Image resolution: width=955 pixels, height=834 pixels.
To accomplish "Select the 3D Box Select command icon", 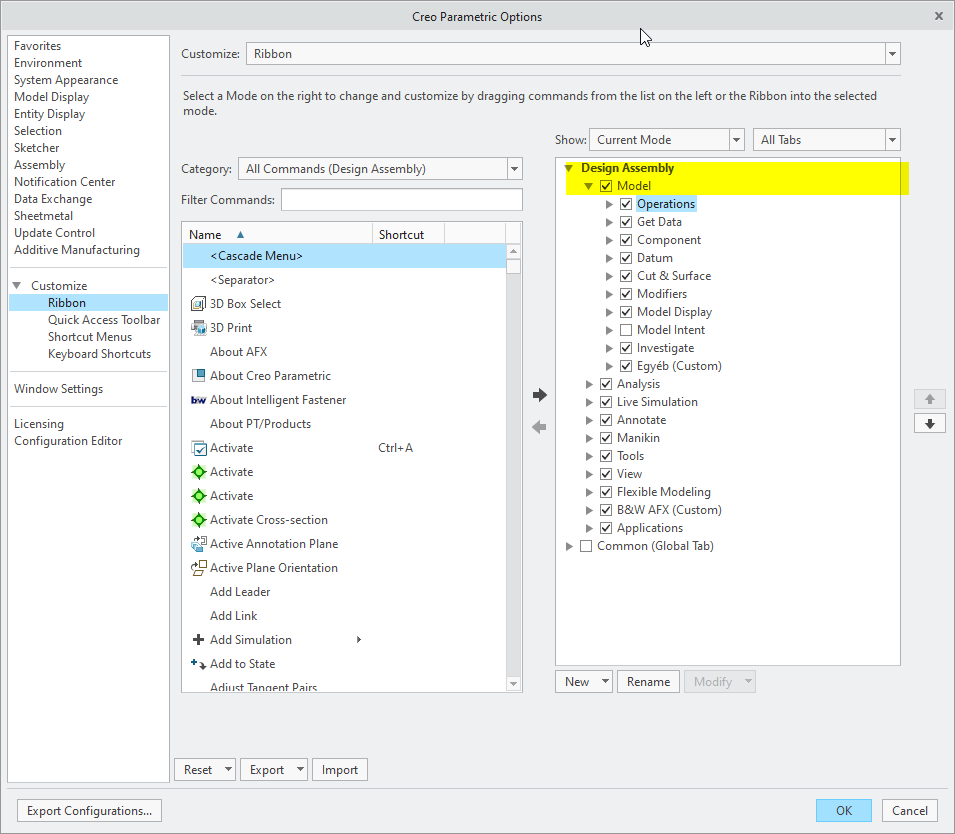I will tap(199, 303).
